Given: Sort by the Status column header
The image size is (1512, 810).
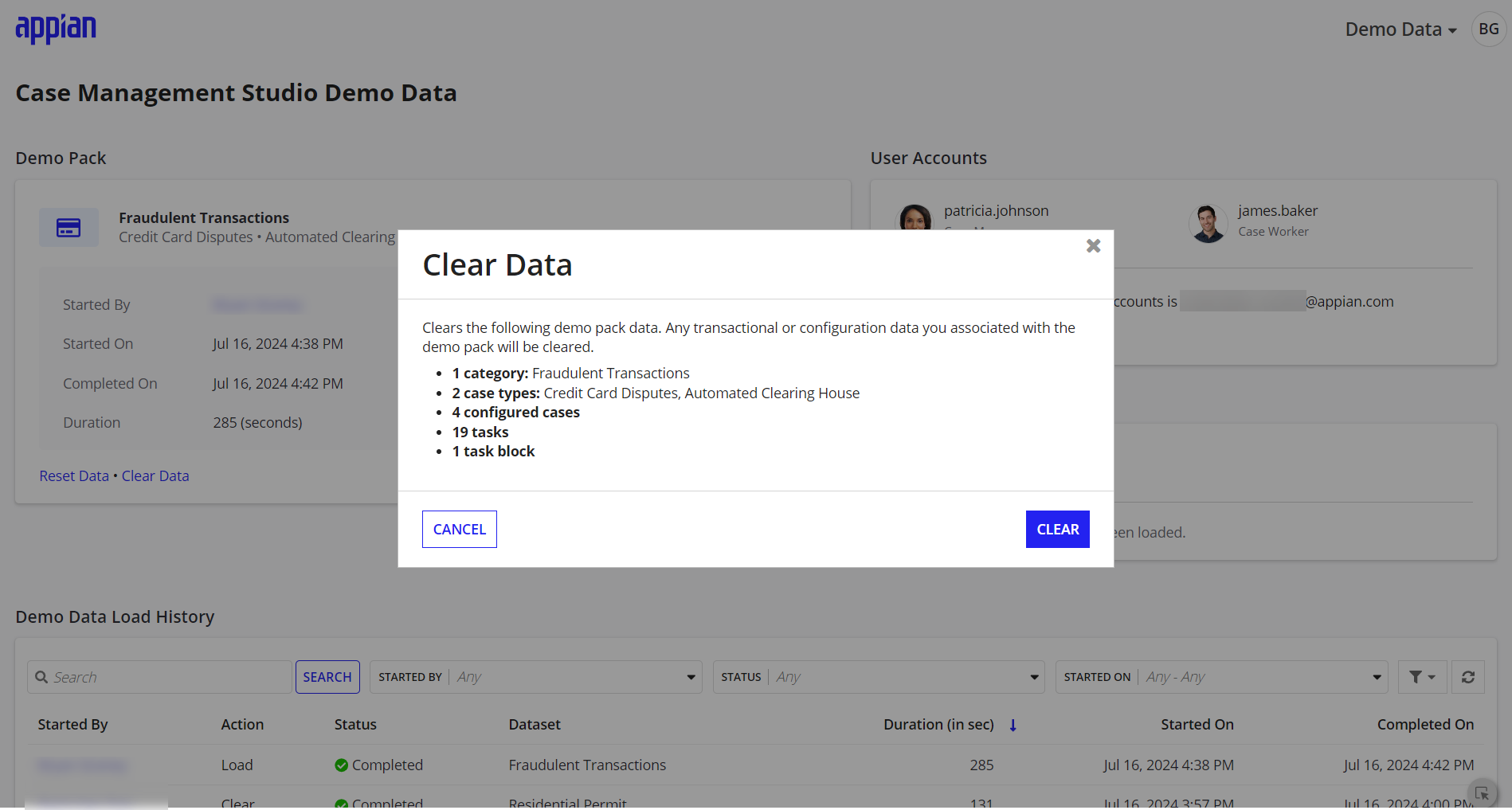Looking at the screenshot, I should [355, 725].
